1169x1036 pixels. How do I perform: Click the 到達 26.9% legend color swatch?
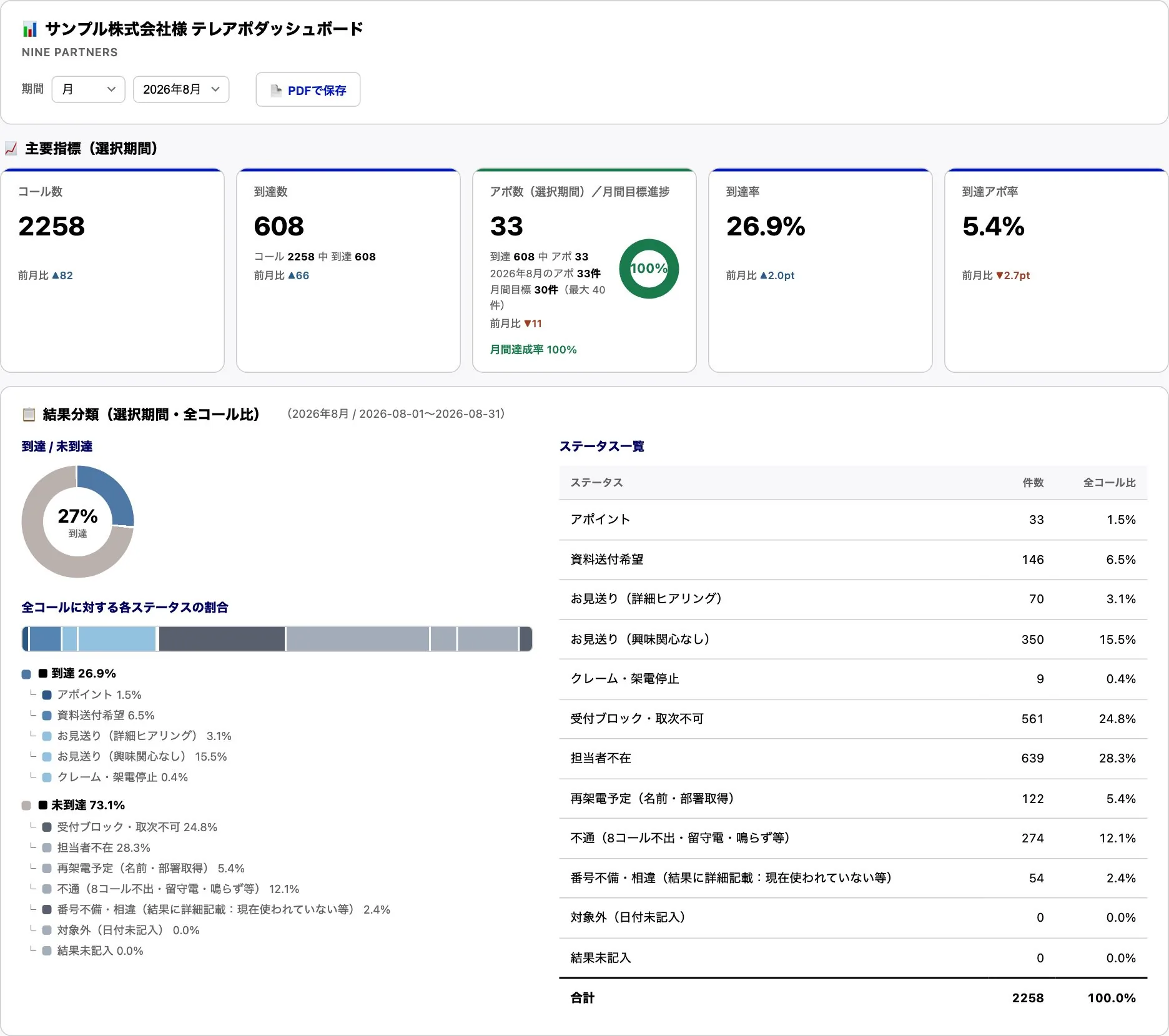point(26,674)
